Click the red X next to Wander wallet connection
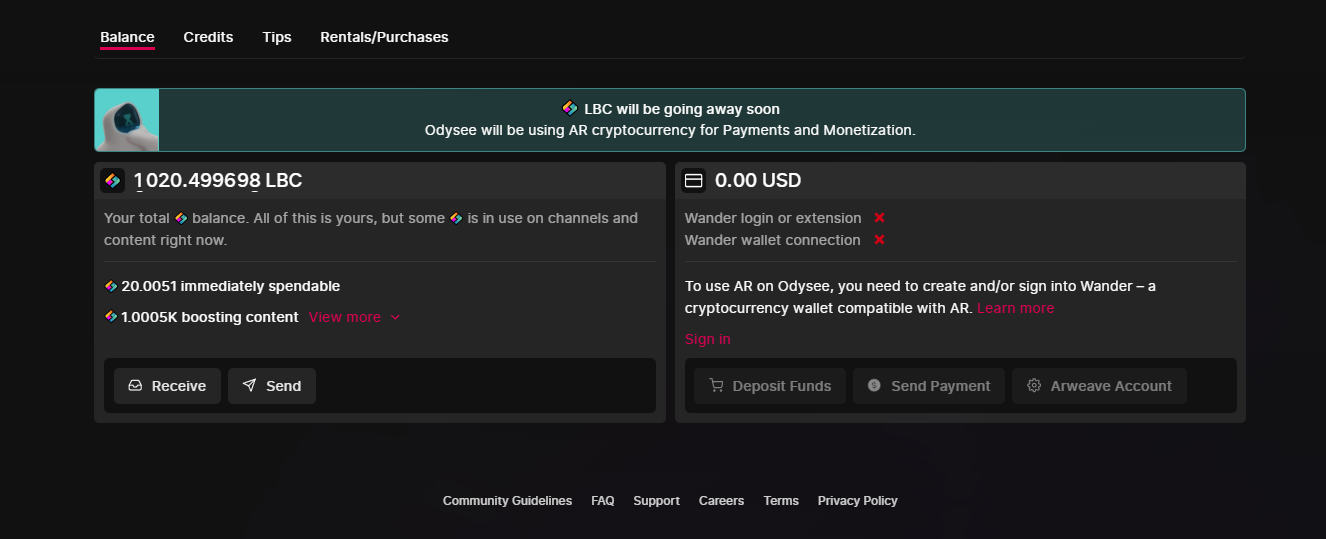The width and height of the screenshot is (1326, 539). tap(879, 240)
